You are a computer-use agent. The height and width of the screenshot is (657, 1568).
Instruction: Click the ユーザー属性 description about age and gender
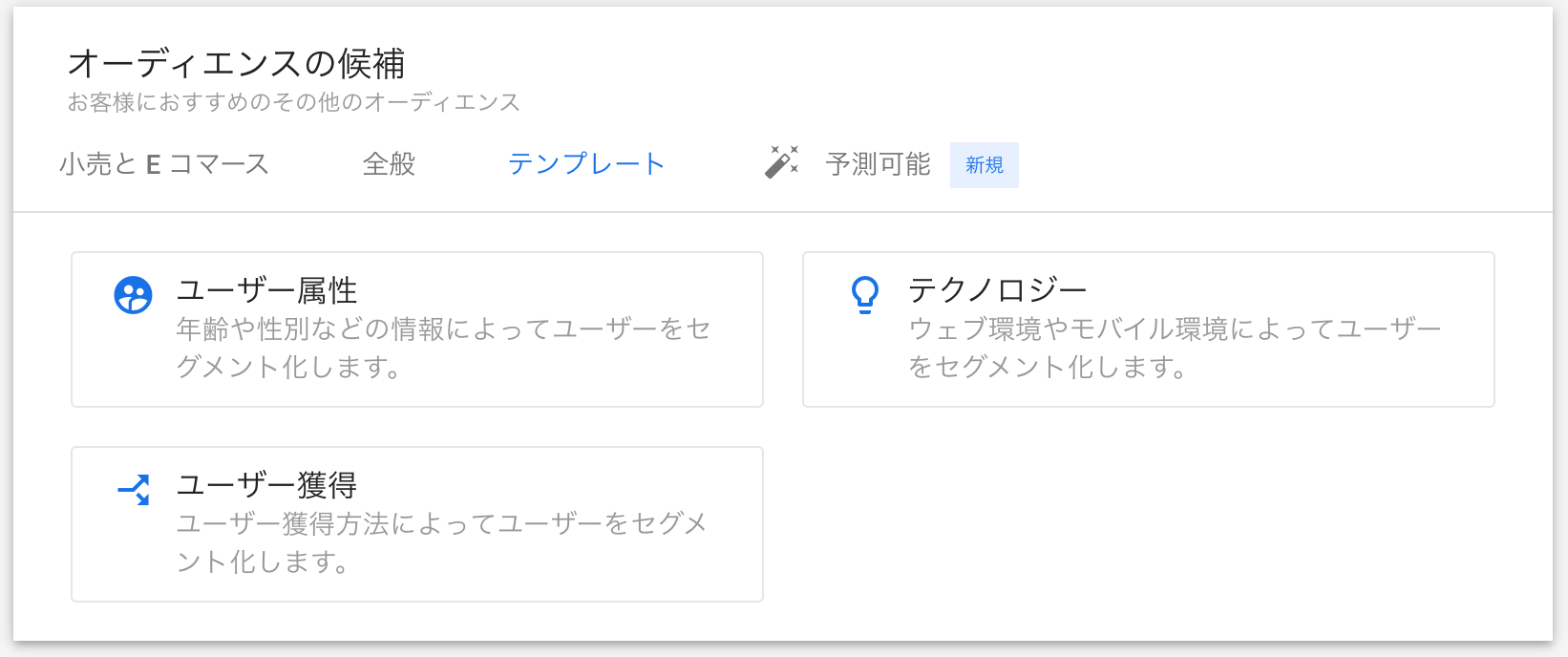pyautogui.click(x=442, y=348)
